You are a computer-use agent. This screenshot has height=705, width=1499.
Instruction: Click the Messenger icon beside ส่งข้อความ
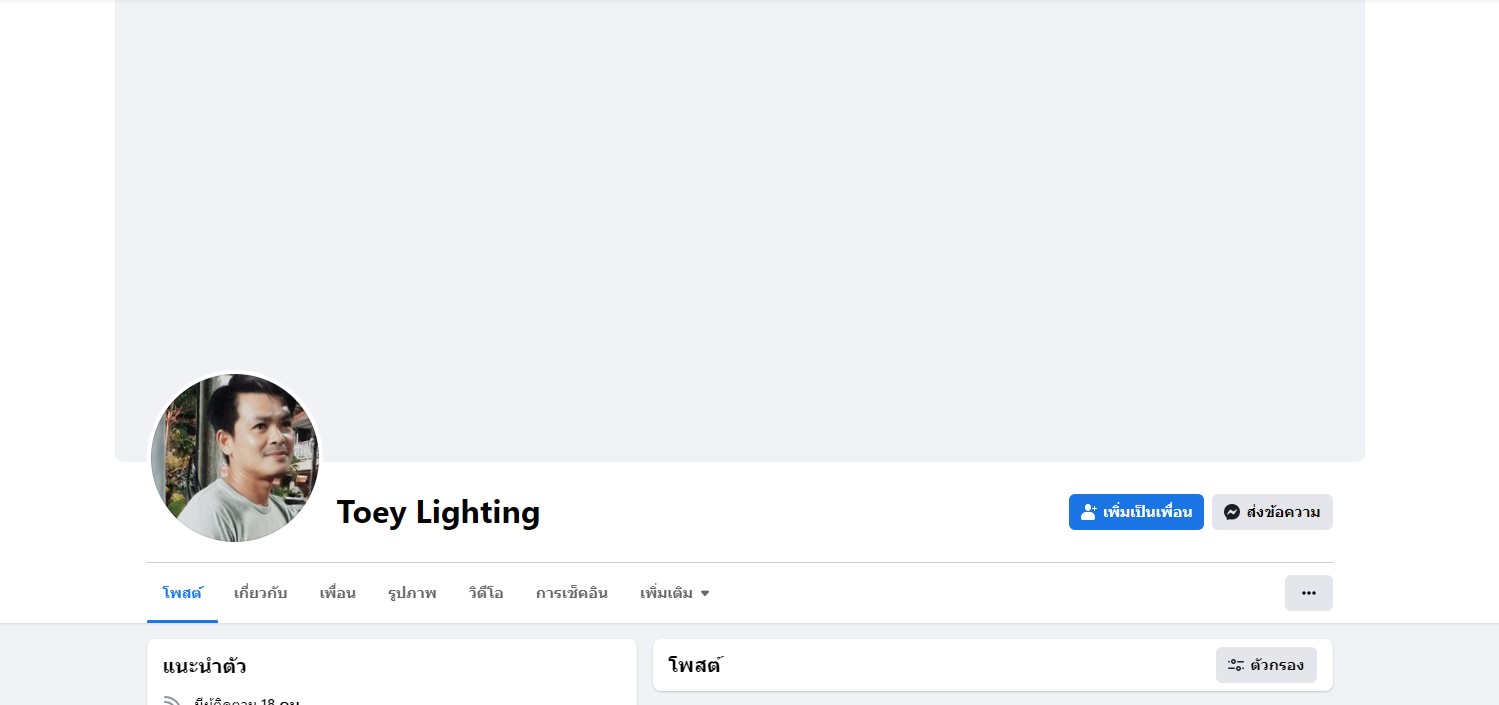(x=1232, y=512)
